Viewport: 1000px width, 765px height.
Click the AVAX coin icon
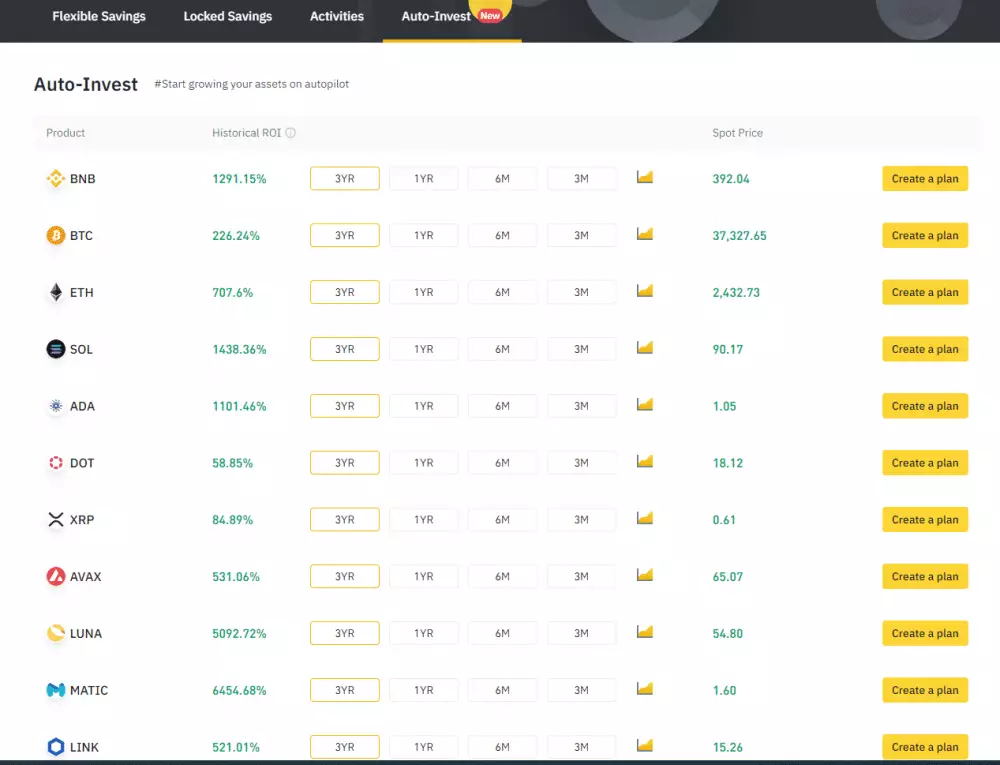point(55,576)
